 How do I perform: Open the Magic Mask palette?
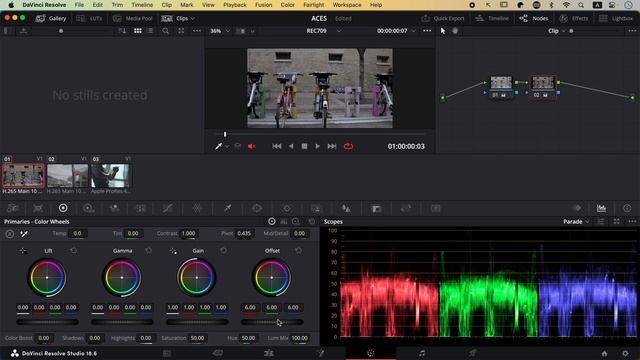(317, 208)
